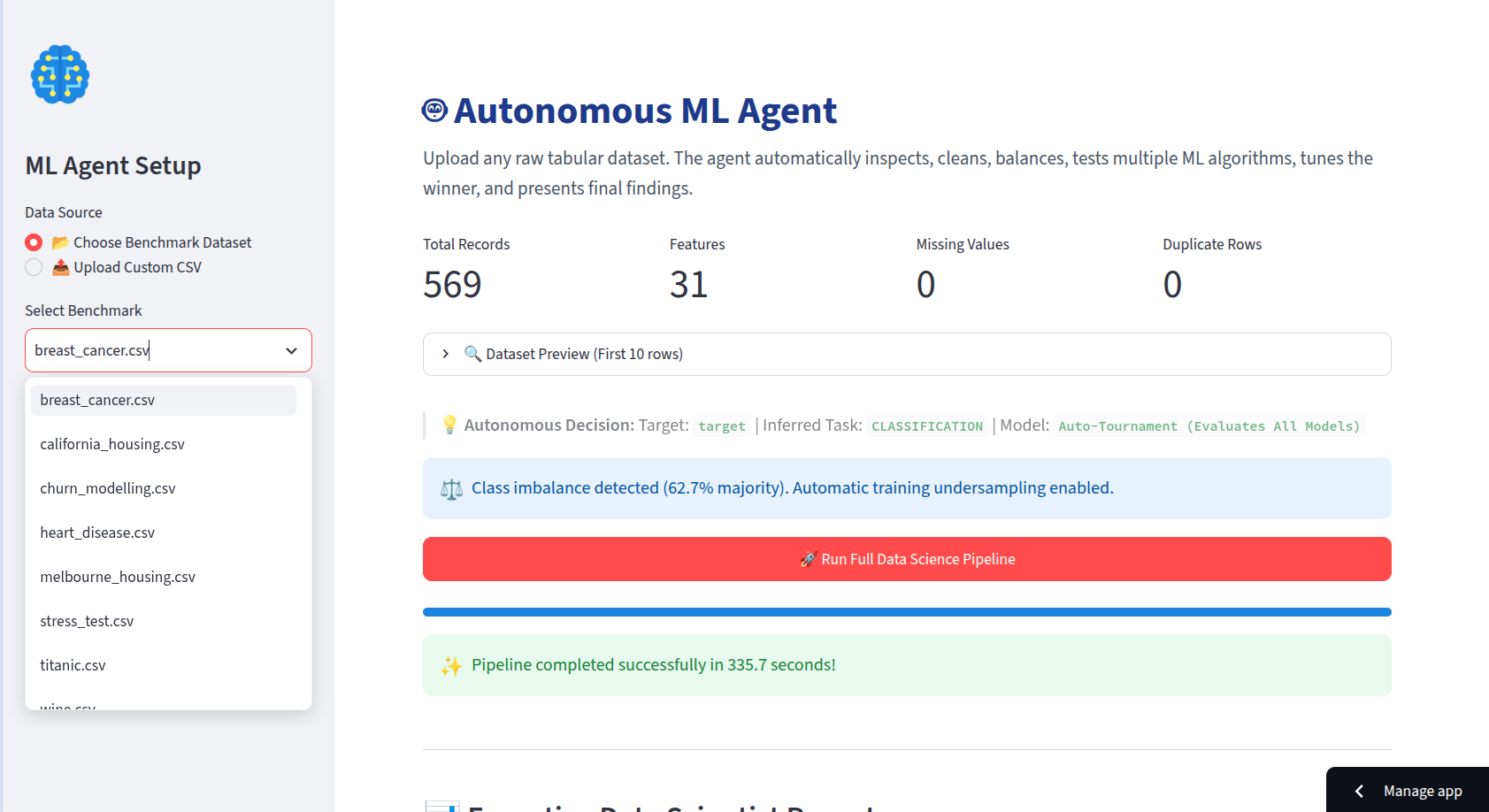Click the balance scale icon in imbalance notice
The width and height of the screenshot is (1489, 812).
451,488
